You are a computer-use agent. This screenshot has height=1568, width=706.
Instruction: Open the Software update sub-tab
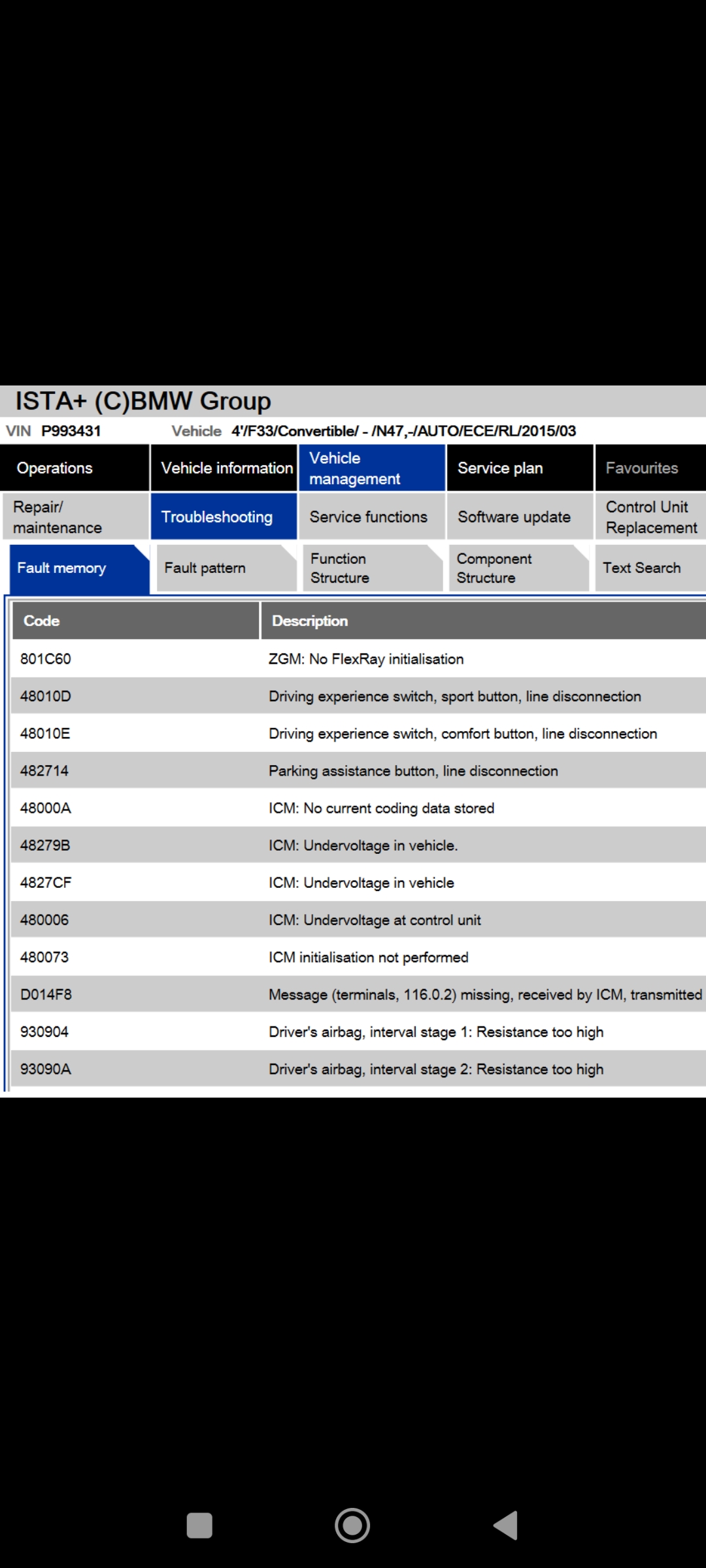pyautogui.click(x=520, y=517)
